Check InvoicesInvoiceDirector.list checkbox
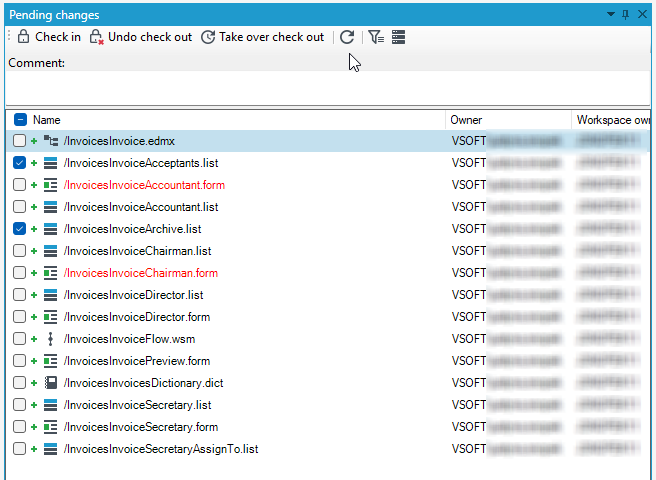 (19, 295)
